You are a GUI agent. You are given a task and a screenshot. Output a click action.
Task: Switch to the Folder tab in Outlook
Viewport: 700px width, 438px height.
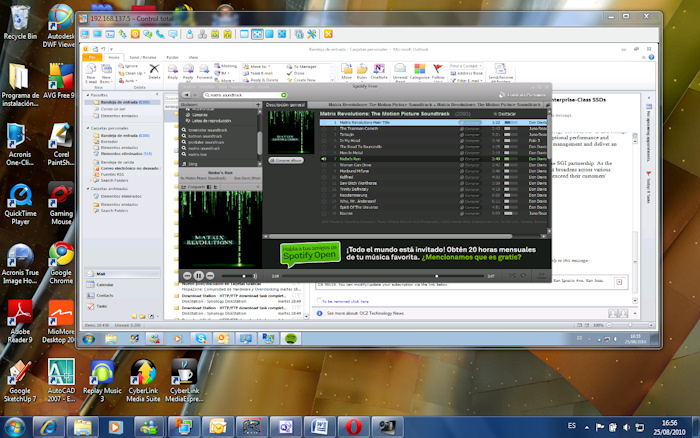click(x=170, y=57)
